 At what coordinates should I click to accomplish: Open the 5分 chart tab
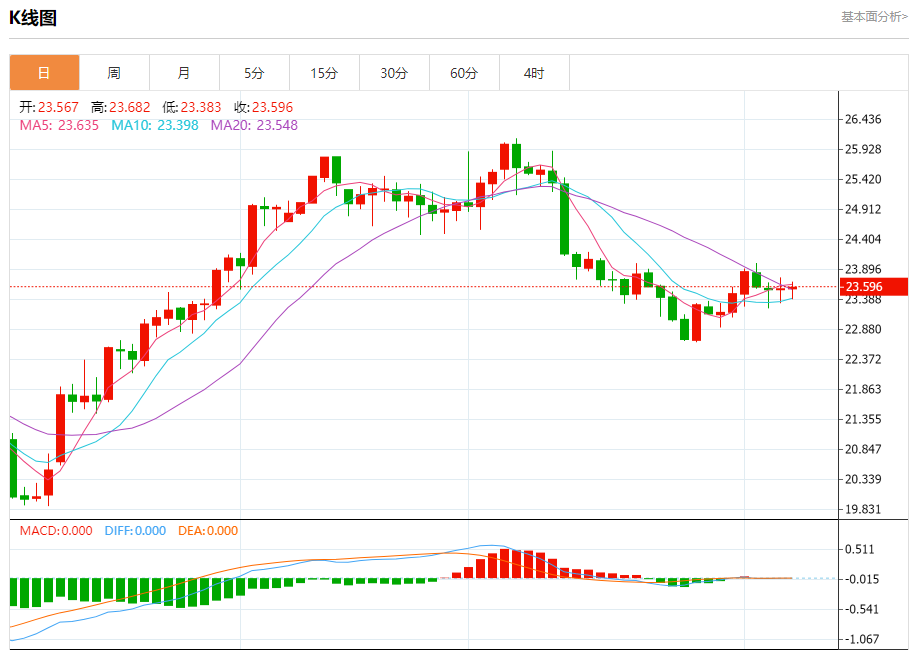click(254, 73)
